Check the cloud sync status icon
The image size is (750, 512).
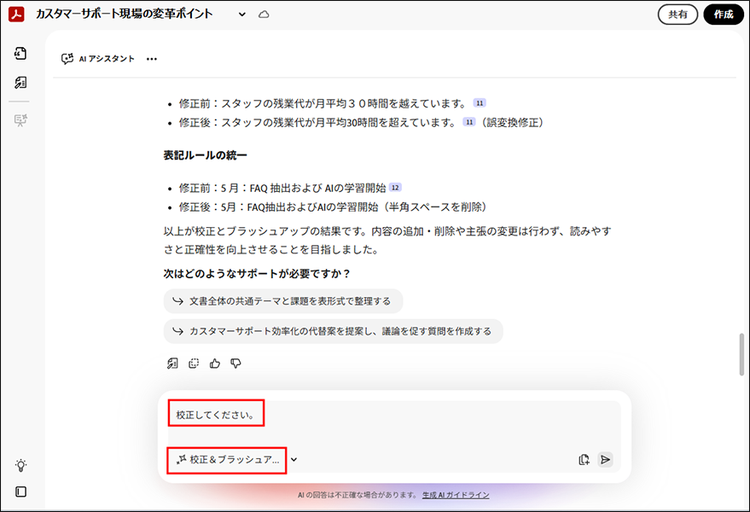click(264, 14)
